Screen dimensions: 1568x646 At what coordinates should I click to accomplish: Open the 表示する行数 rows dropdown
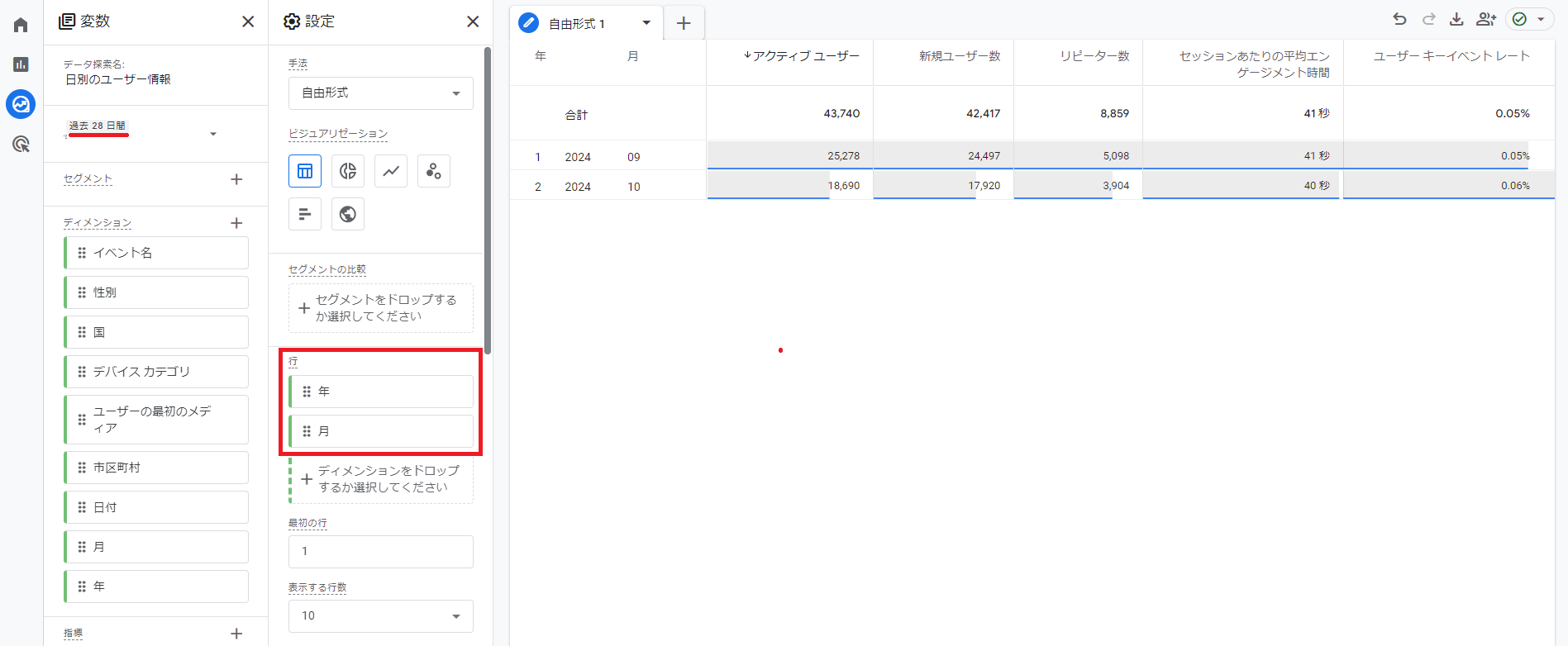point(380,616)
